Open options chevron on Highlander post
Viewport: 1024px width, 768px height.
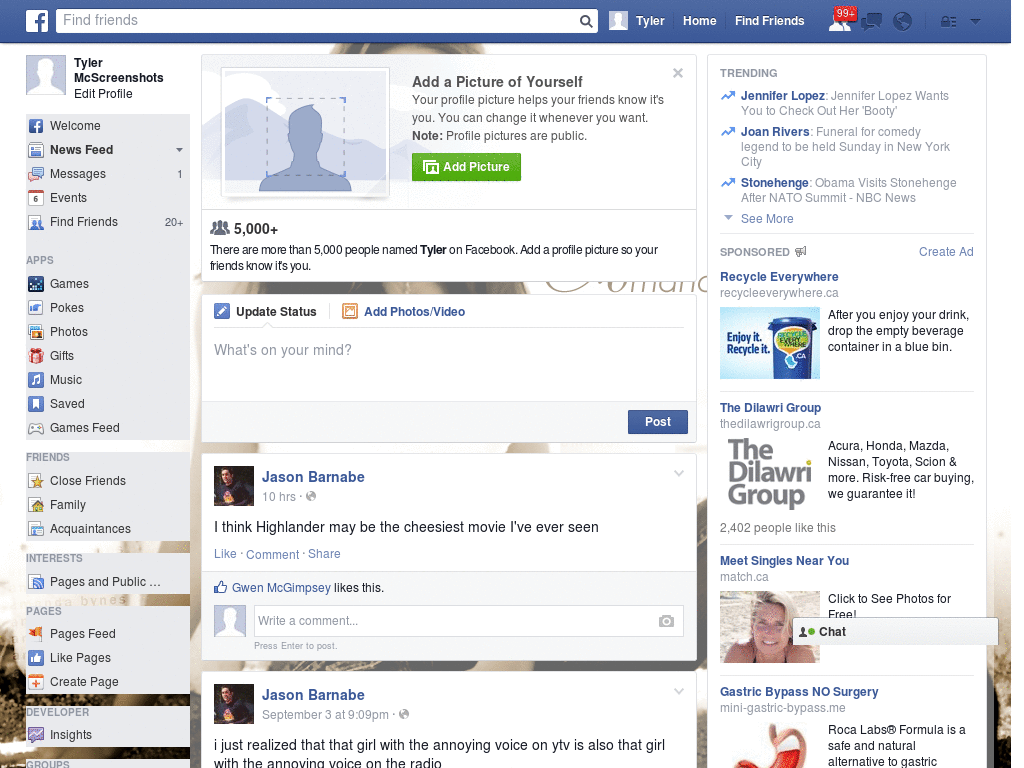(679, 473)
